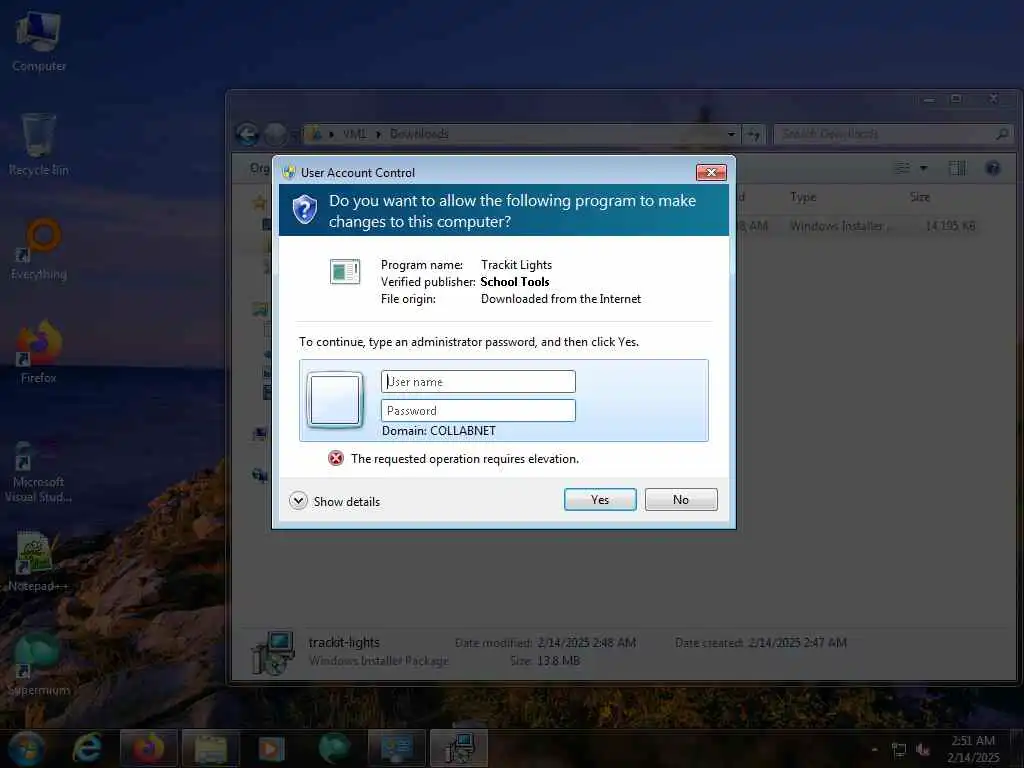Click the Explorer search Downloads box
Viewport: 1024px width, 768px height.
coord(893,134)
